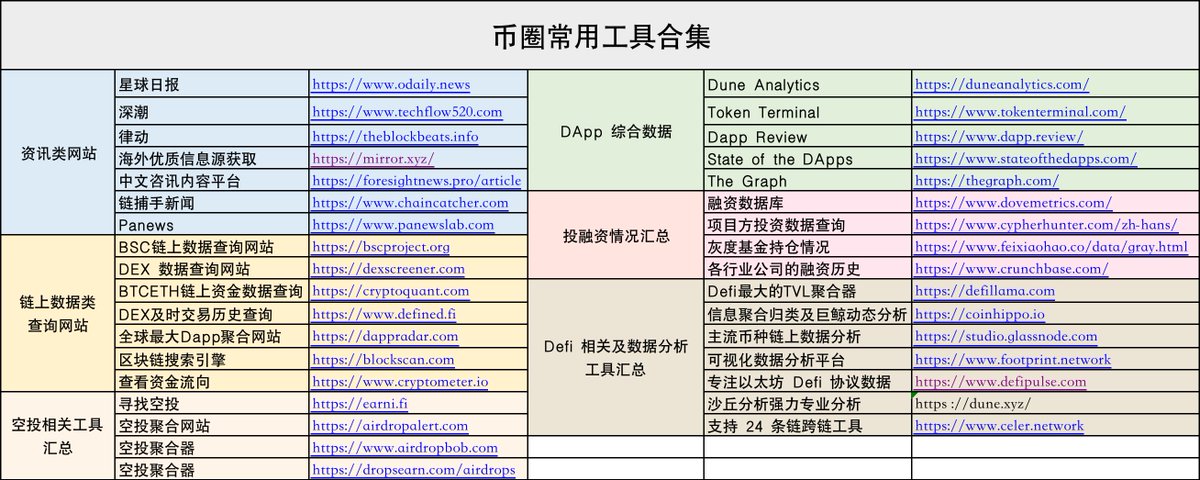Select the BTCETH链上资金数据查询 cell
Image resolution: width=1200 pixels, height=480 pixels.
click(213, 291)
